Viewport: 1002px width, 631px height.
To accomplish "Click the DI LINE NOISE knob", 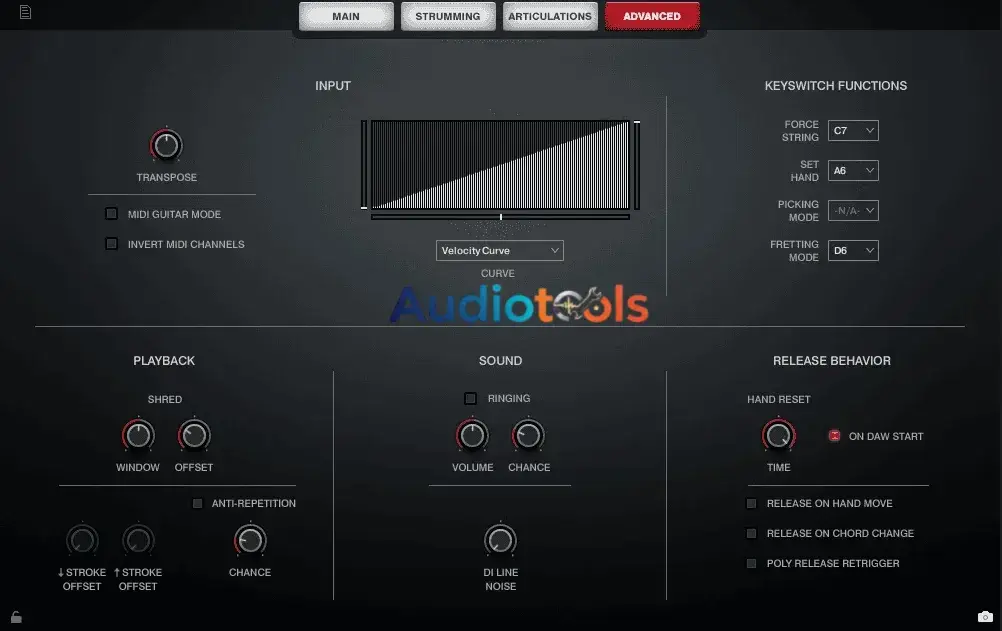I will point(500,541).
